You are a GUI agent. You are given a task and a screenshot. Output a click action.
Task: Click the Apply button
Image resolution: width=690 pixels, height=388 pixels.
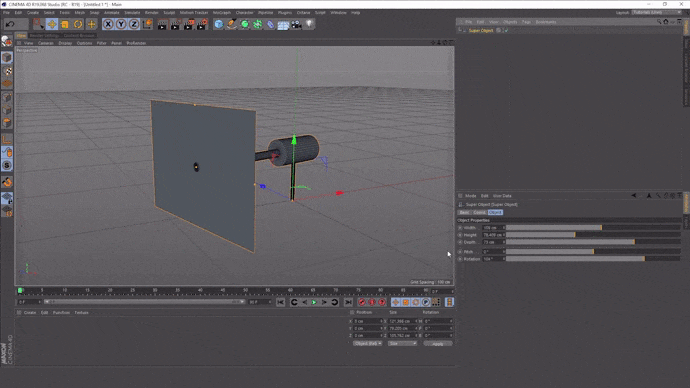pyautogui.click(x=437, y=344)
